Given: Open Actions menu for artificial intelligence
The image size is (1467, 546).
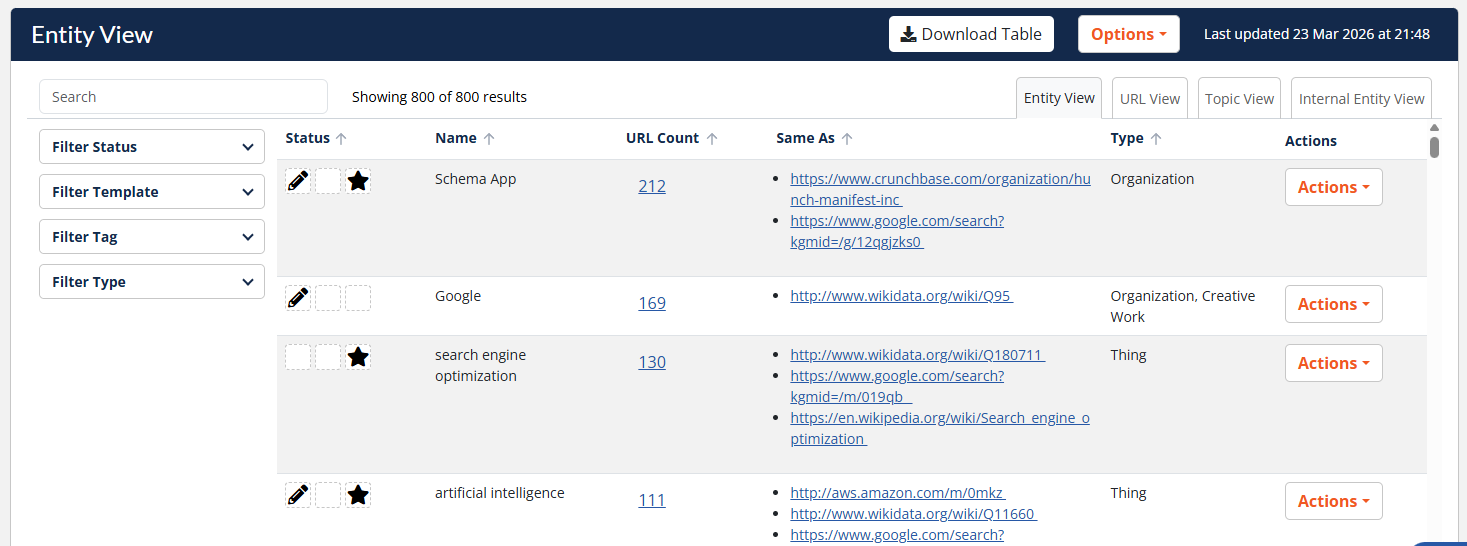Looking at the screenshot, I should (1334, 501).
